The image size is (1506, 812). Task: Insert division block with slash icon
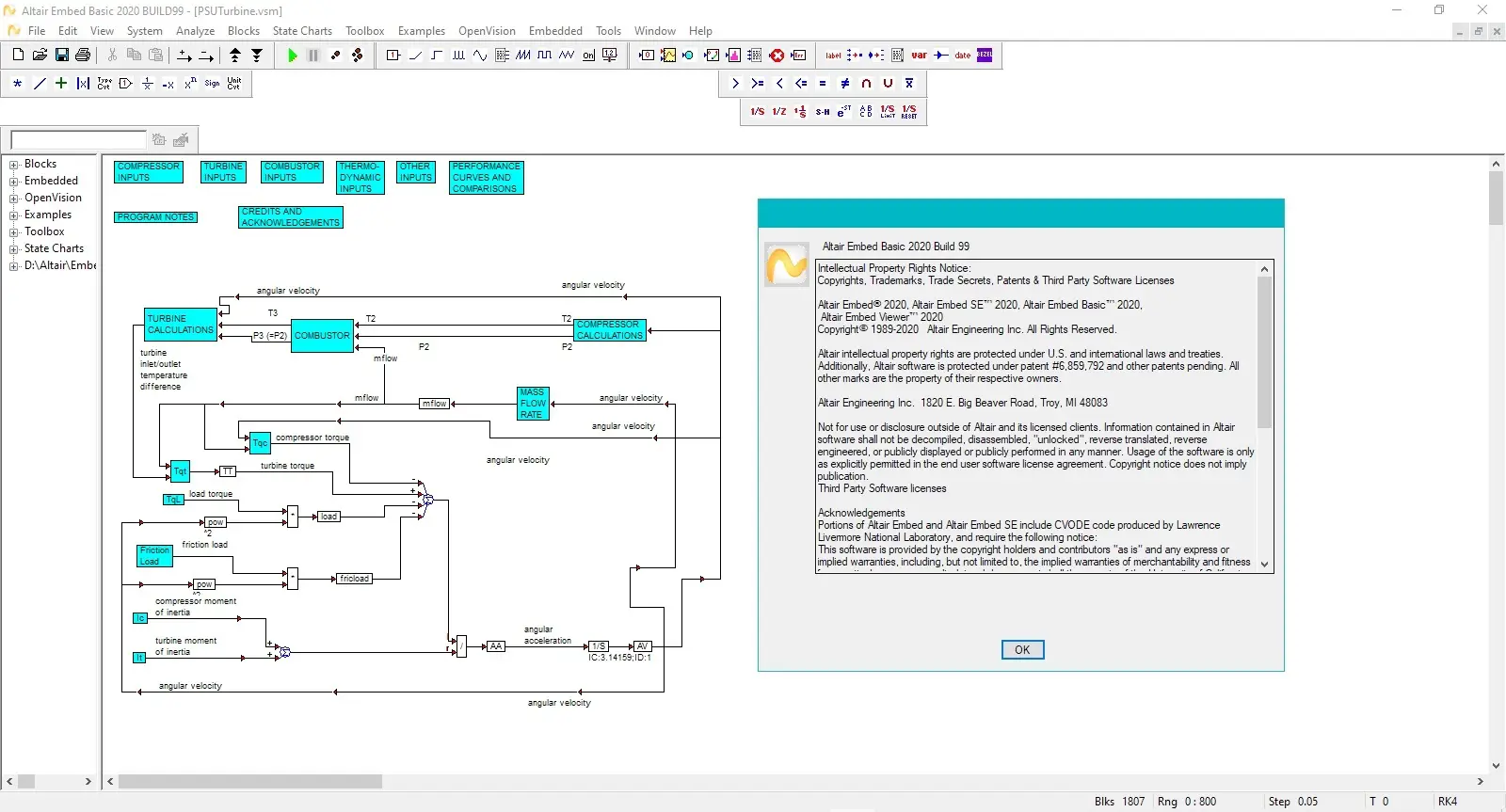pos(40,84)
